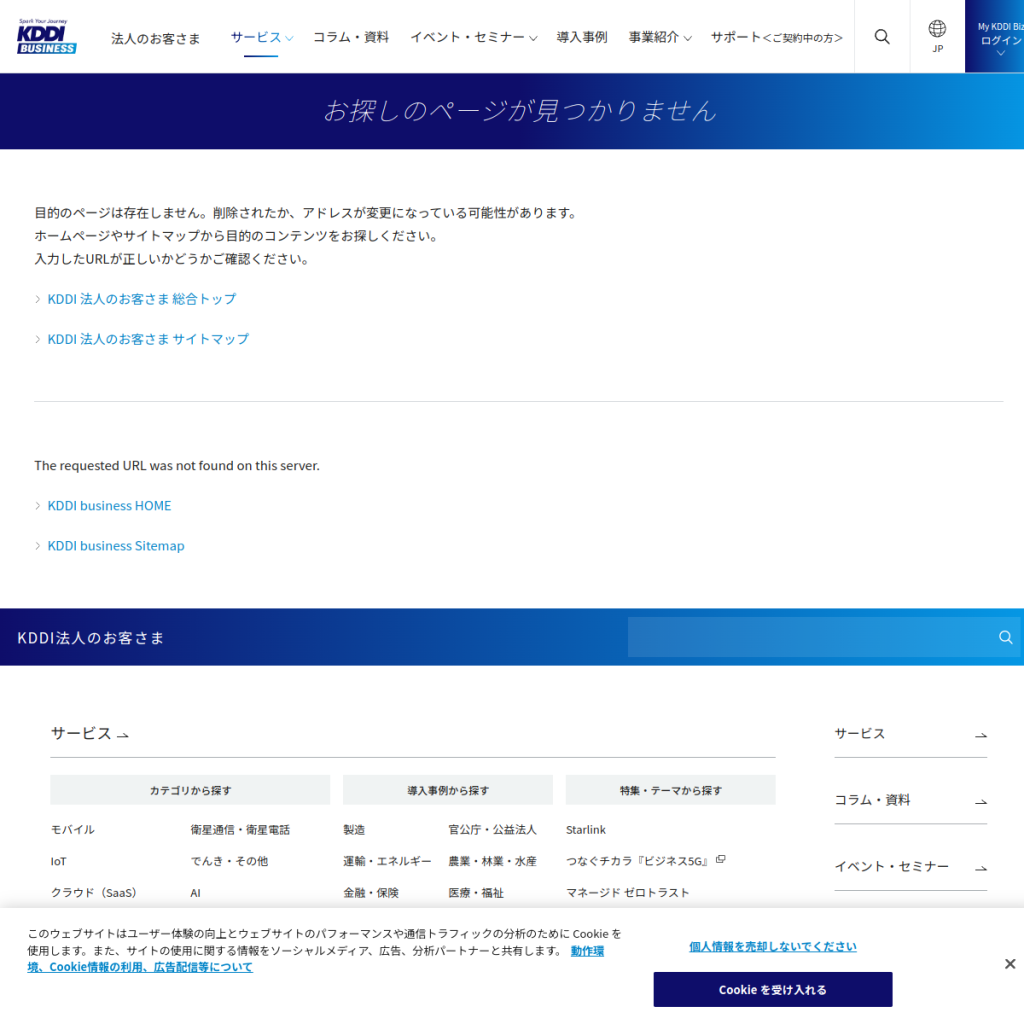Expand the My KDDI Biz ログイン menu
Image resolution: width=1024 pixels, height=1024 pixels.
(x=995, y=37)
